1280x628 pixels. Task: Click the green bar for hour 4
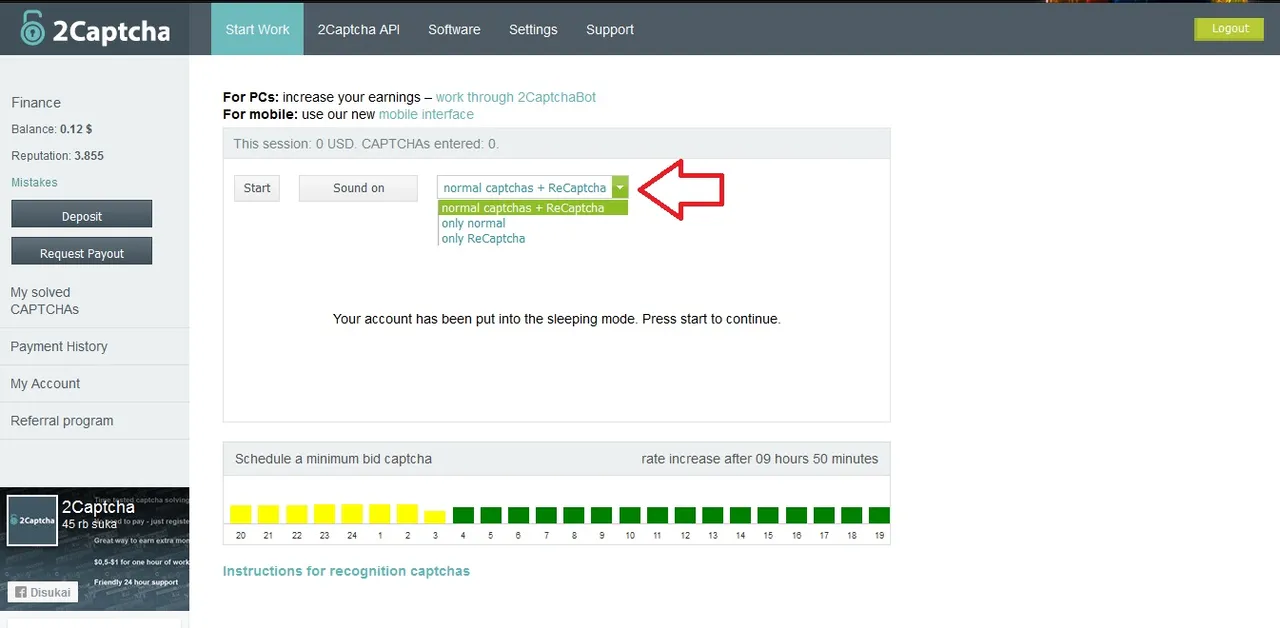pyautogui.click(x=463, y=515)
